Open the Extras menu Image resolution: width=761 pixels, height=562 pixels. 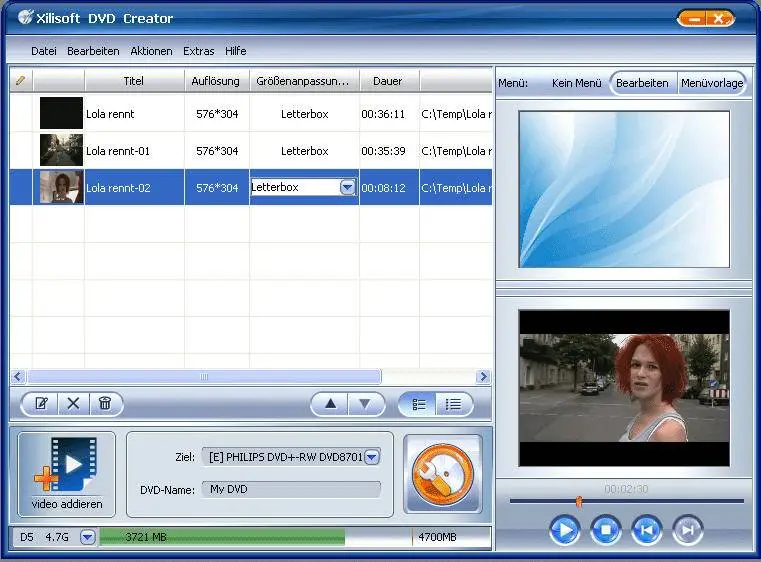coord(199,51)
